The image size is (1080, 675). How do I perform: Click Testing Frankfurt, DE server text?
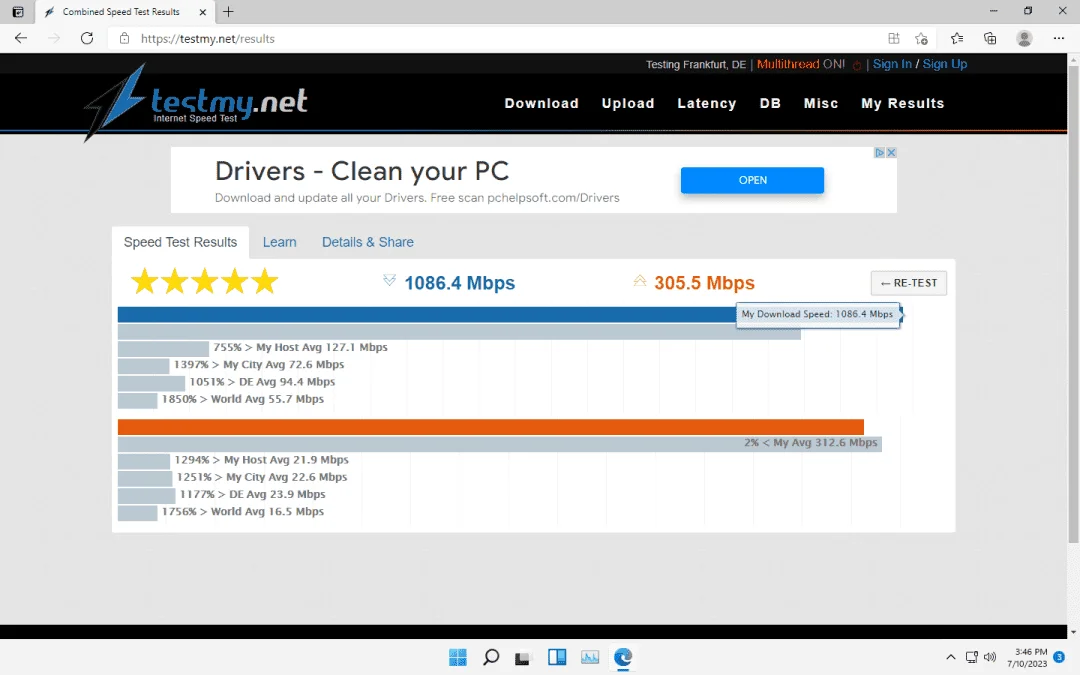(696, 65)
